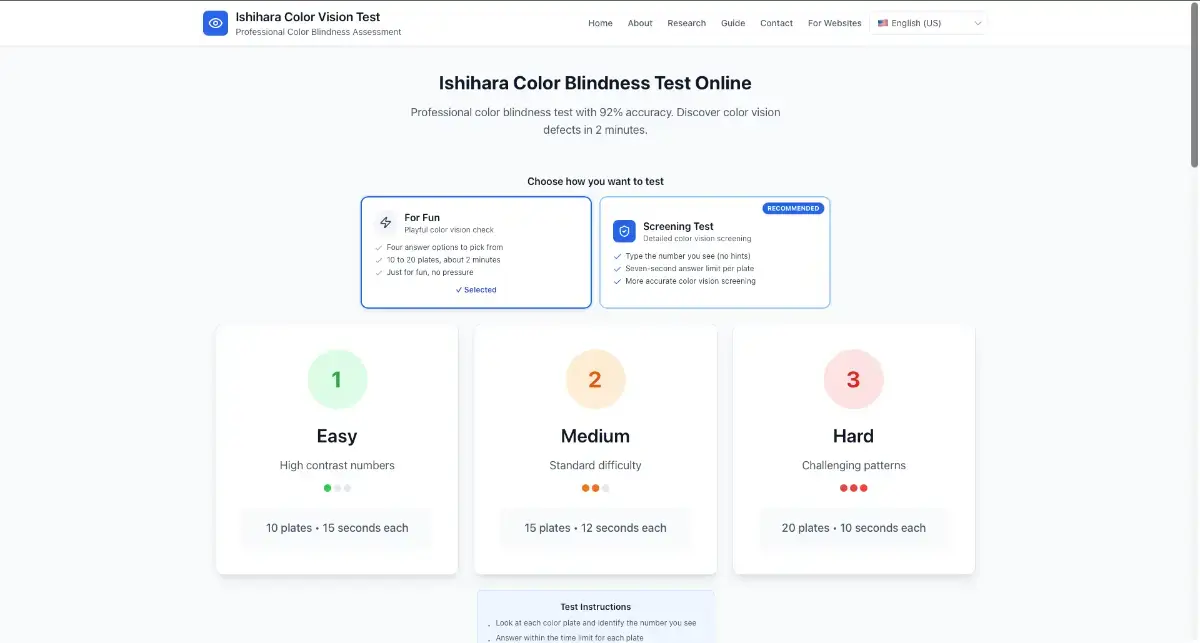This screenshot has width=1200, height=643.
Task: Start the Medium difficulty test
Action: coord(595,449)
